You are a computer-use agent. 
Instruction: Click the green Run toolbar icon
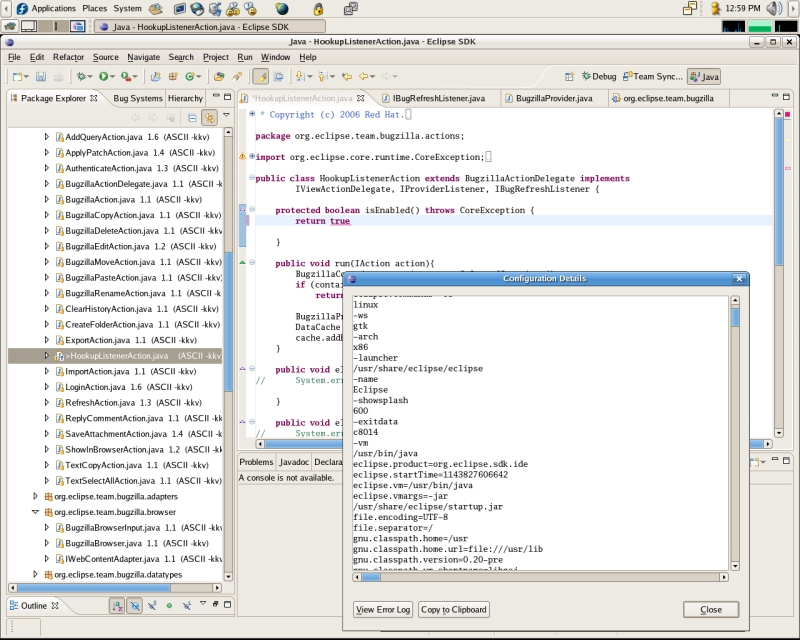click(x=104, y=77)
